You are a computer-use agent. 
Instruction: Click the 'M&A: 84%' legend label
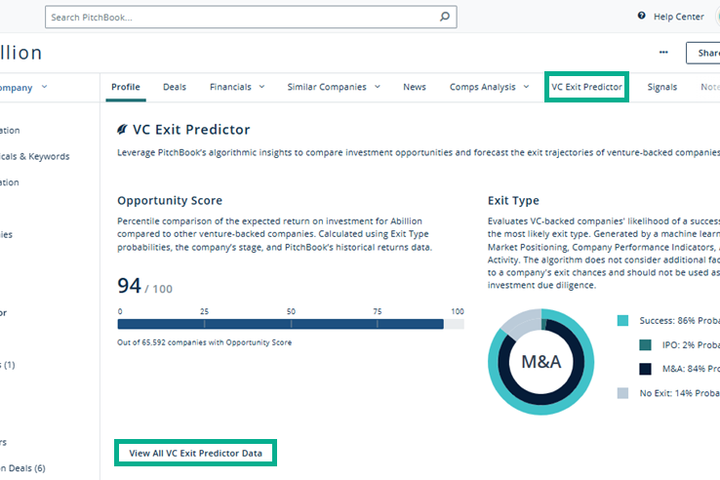(691, 369)
